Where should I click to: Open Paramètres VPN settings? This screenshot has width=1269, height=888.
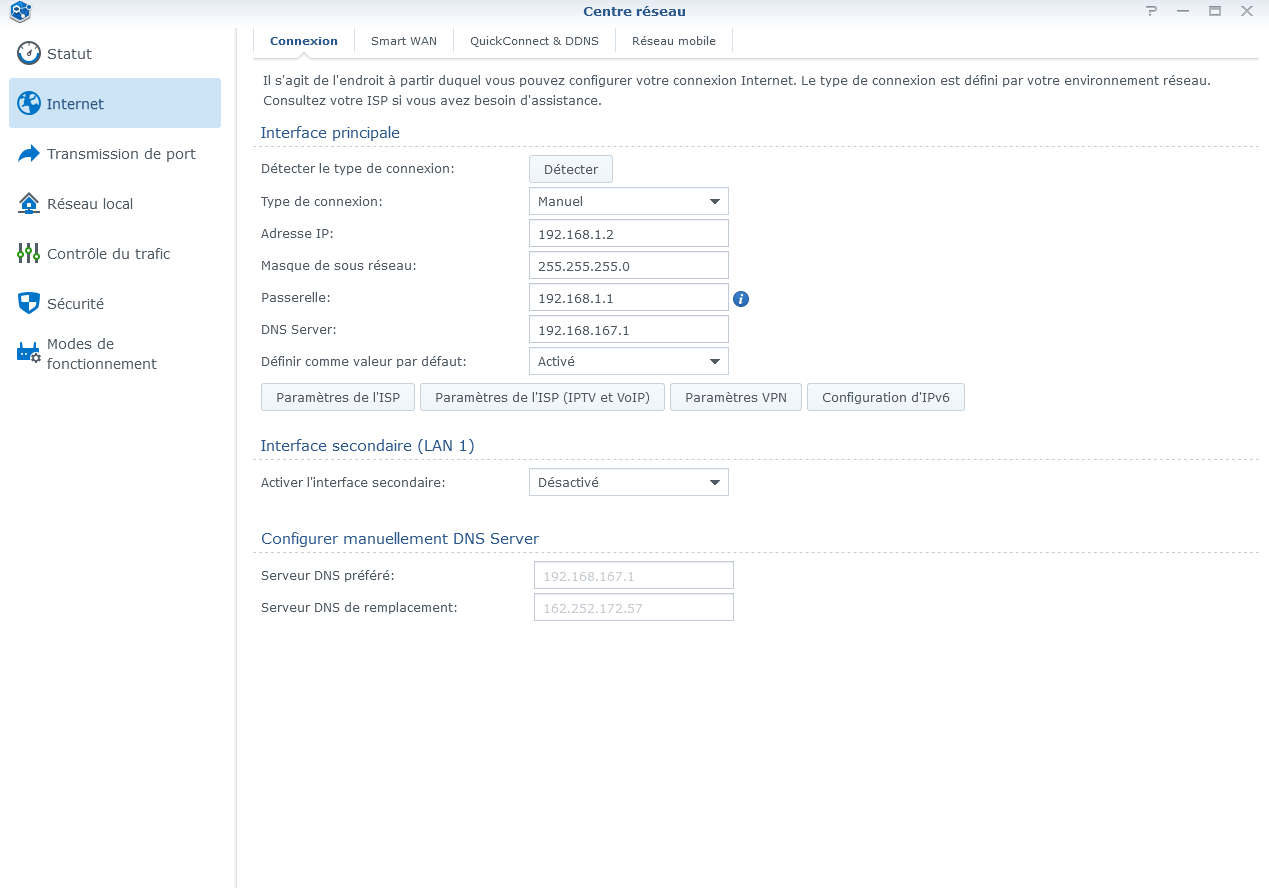tap(736, 397)
